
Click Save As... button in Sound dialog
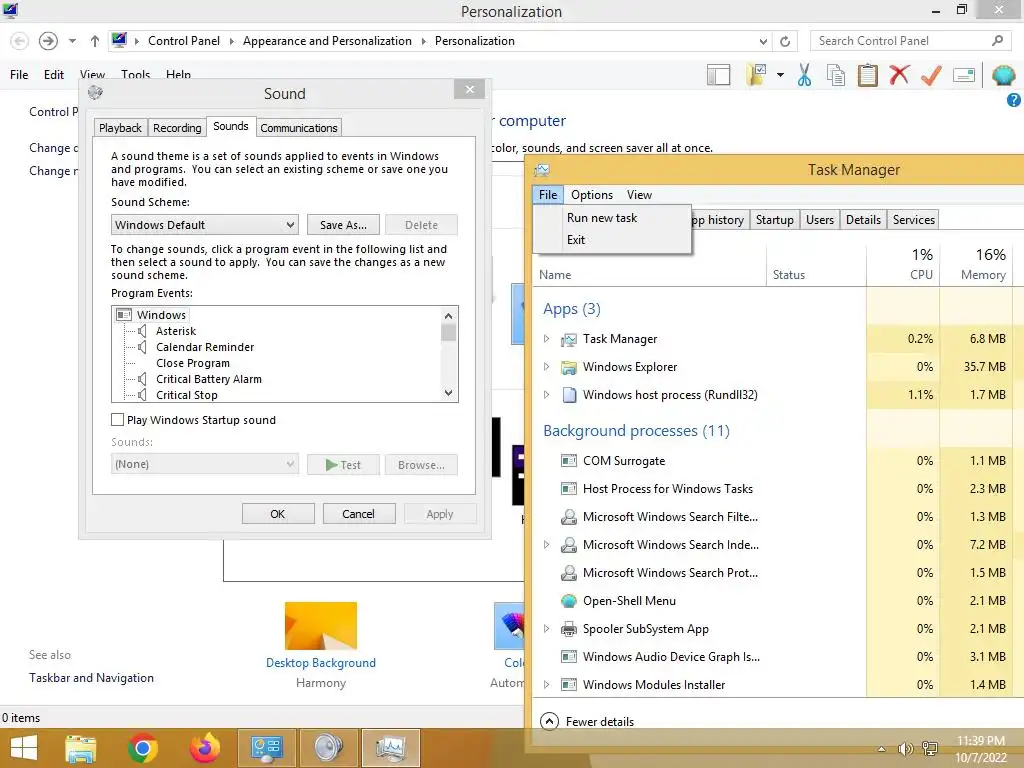pos(344,225)
